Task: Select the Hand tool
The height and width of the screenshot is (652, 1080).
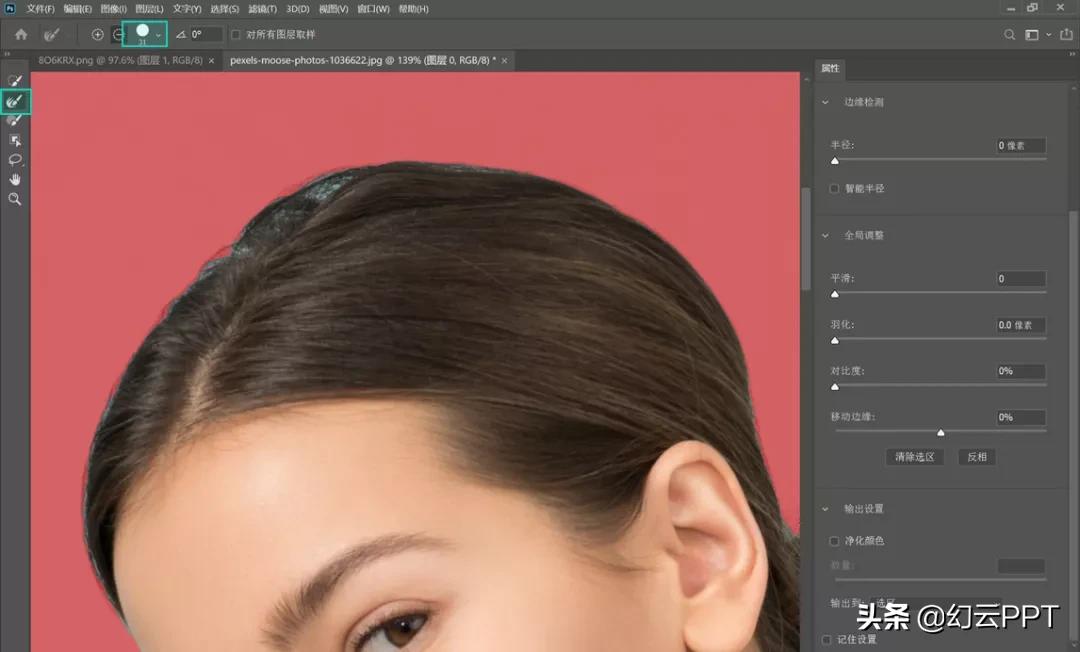Action: pos(15,179)
